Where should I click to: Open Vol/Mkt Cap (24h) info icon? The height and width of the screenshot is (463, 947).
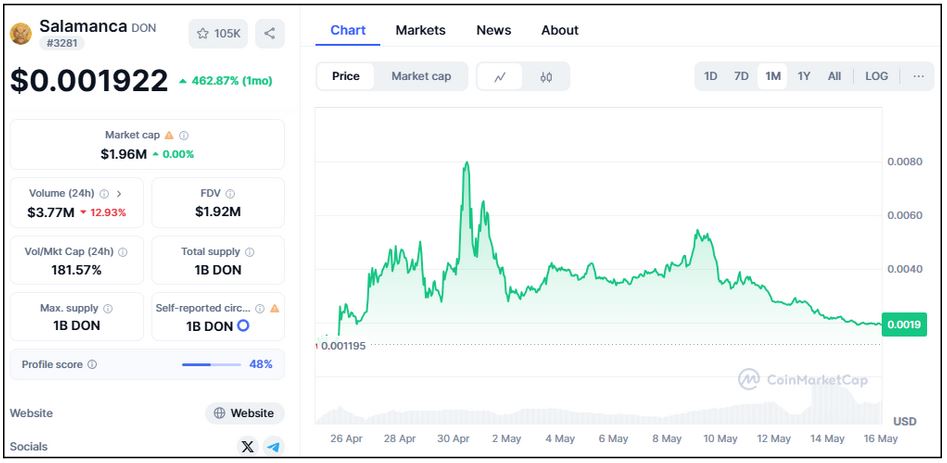click(123, 252)
